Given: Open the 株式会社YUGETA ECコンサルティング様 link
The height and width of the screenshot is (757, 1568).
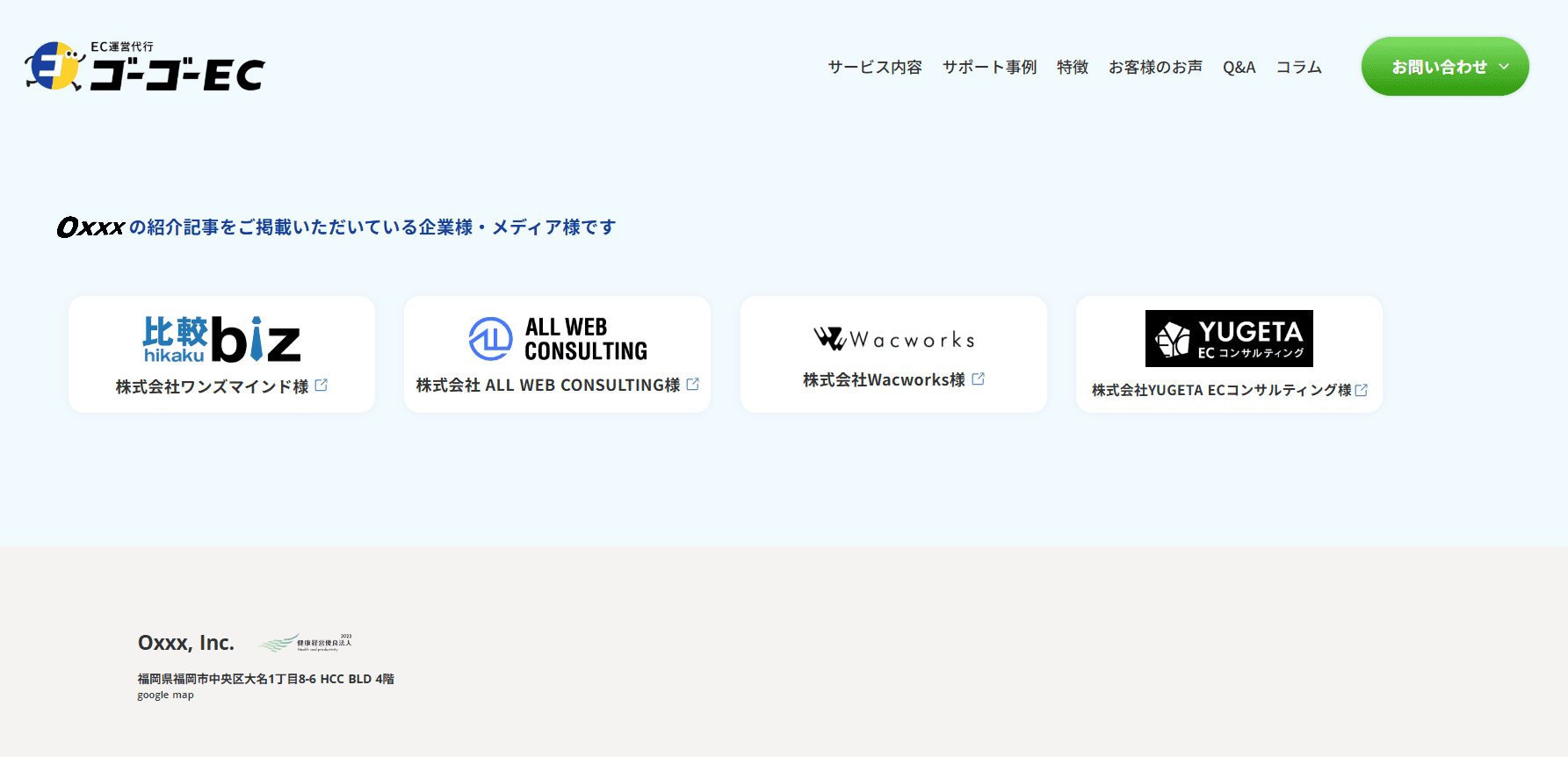Looking at the screenshot, I should click(x=1221, y=390).
